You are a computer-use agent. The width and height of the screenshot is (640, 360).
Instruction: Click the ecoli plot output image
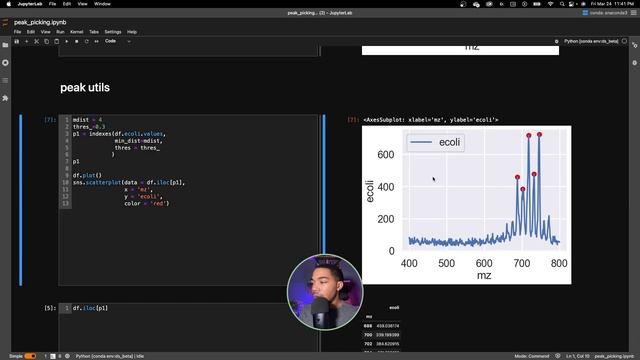pyautogui.click(x=467, y=205)
